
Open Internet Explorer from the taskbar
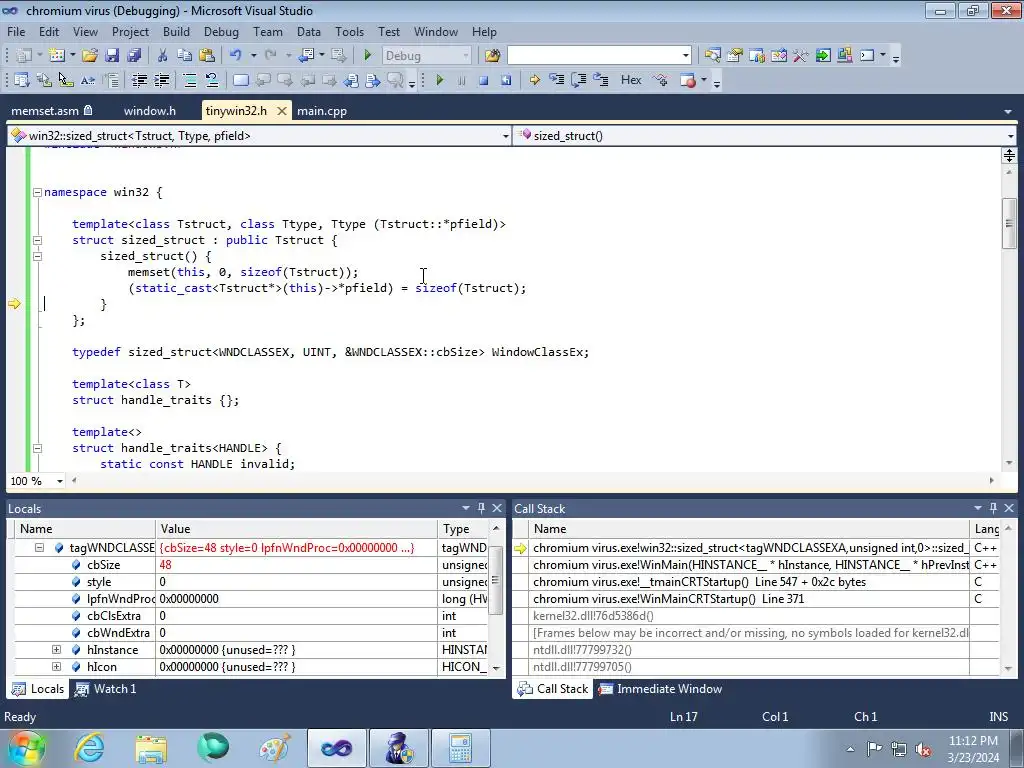point(88,748)
